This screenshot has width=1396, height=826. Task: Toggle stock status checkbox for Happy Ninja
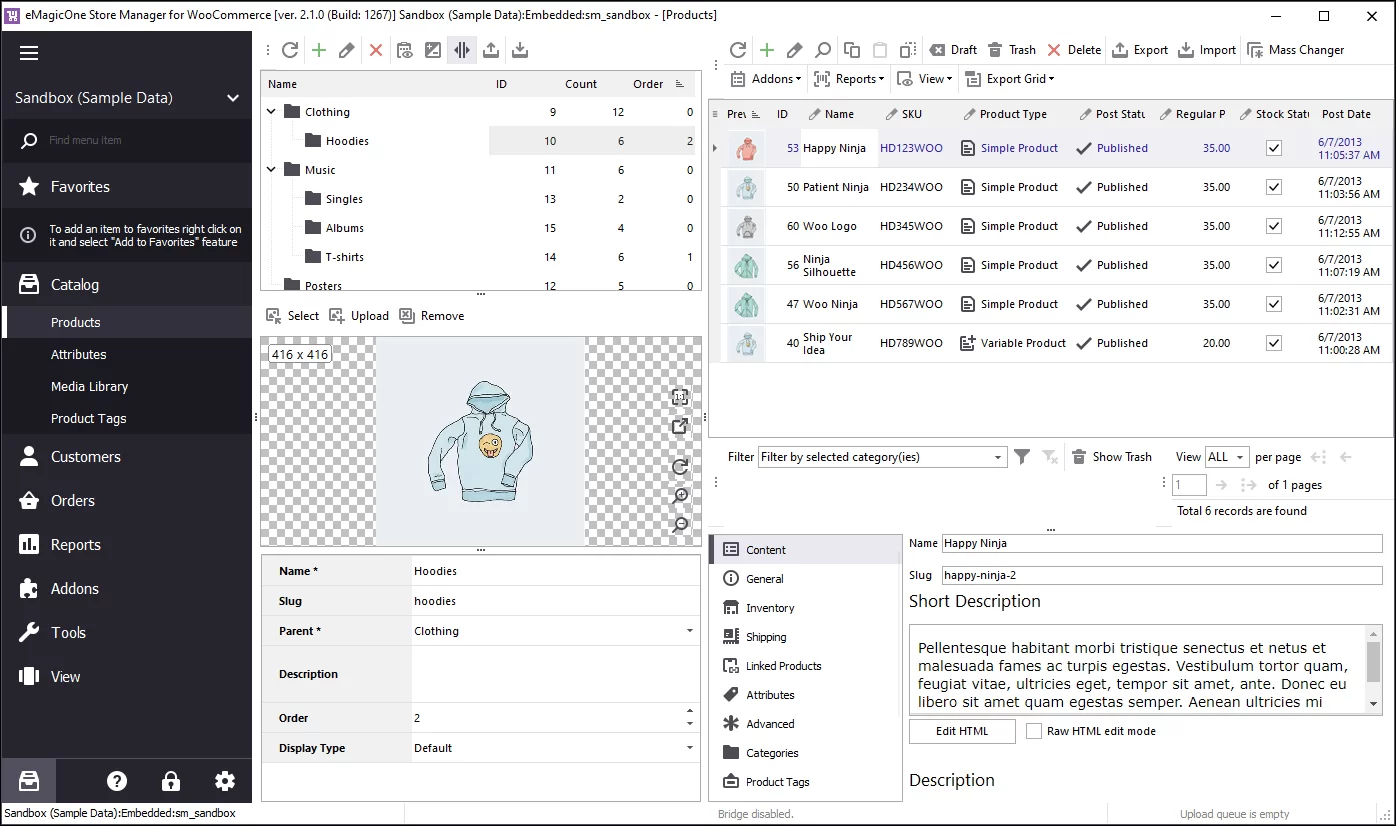click(x=1273, y=148)
